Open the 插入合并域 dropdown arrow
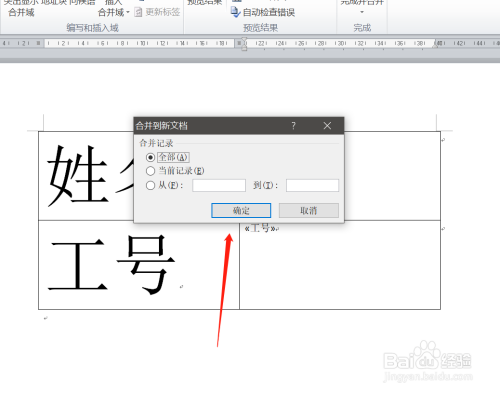Screen dimensions: 500x394 point(128,12)
